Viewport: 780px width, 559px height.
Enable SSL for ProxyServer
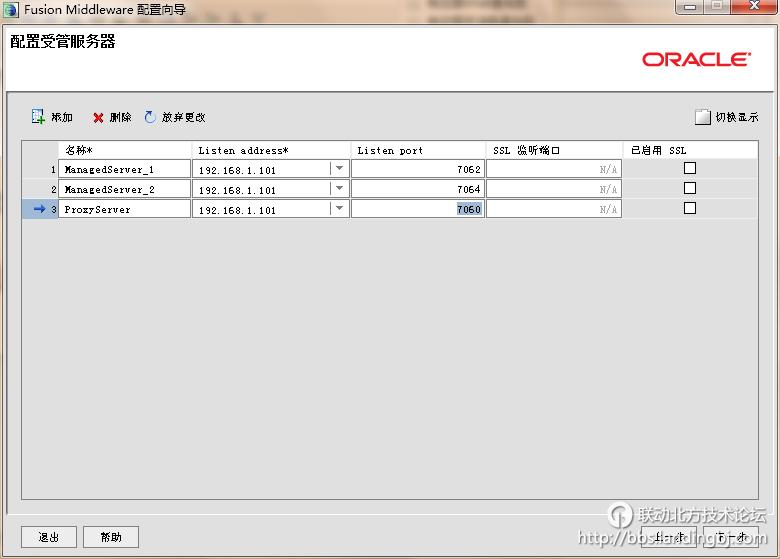pos(689,208)
